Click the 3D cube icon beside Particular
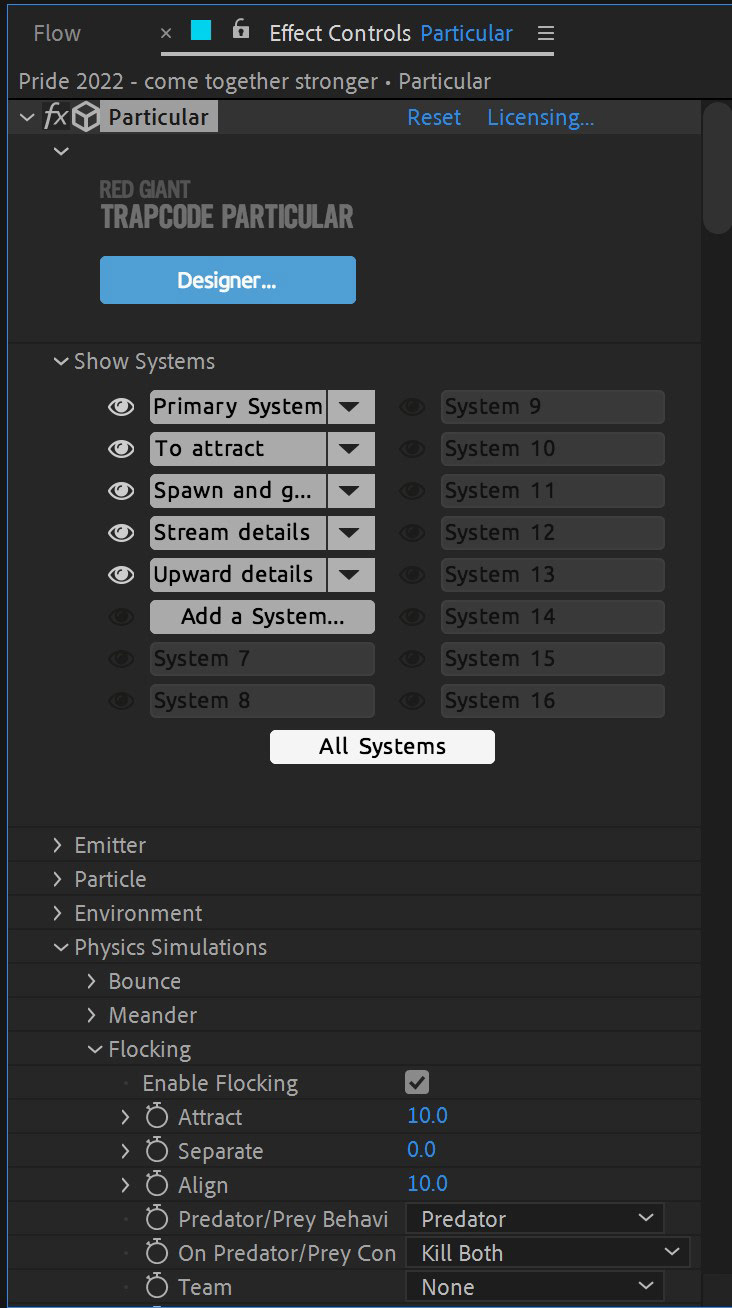Screen dimensions: 732x1308 86,118
